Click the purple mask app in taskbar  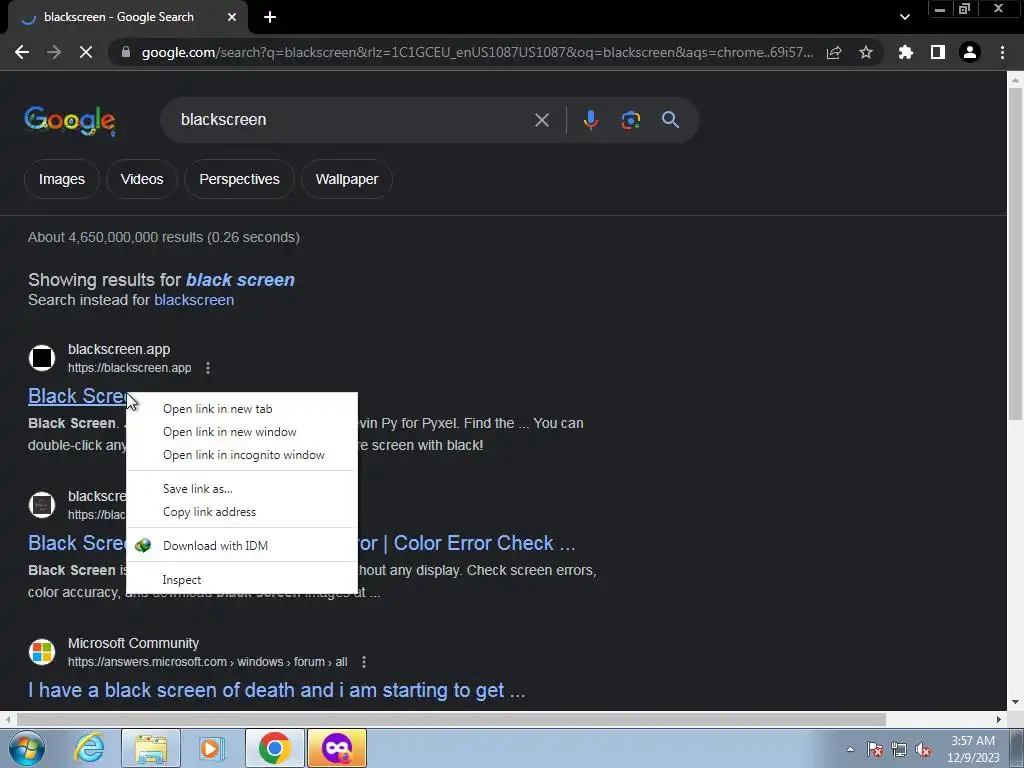tap(337, 748)
